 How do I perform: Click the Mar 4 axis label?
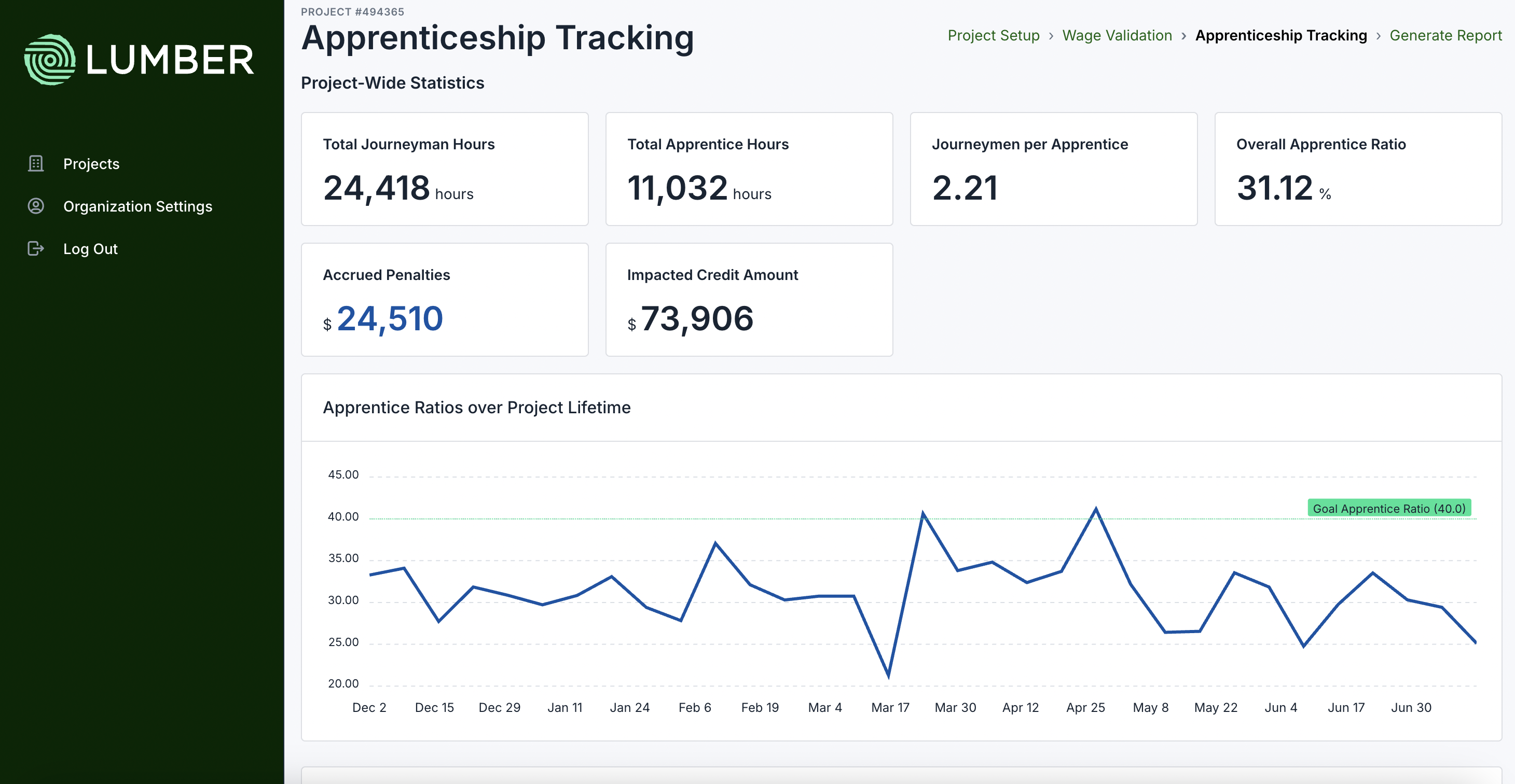(824, 708)
